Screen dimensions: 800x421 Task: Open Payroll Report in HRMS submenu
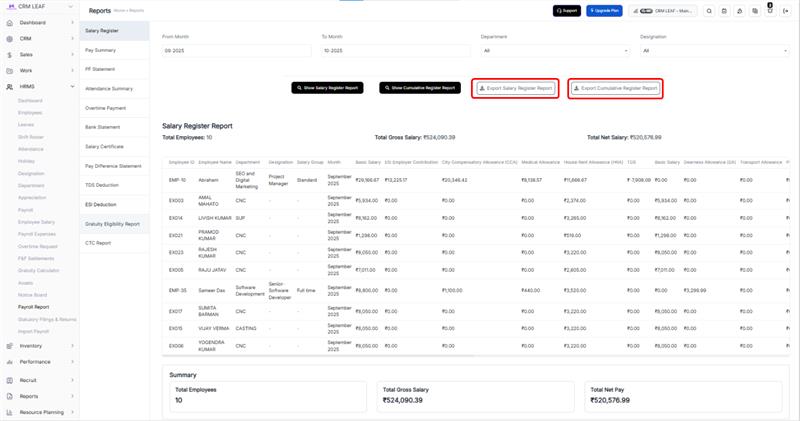click(x=34, y=307)
